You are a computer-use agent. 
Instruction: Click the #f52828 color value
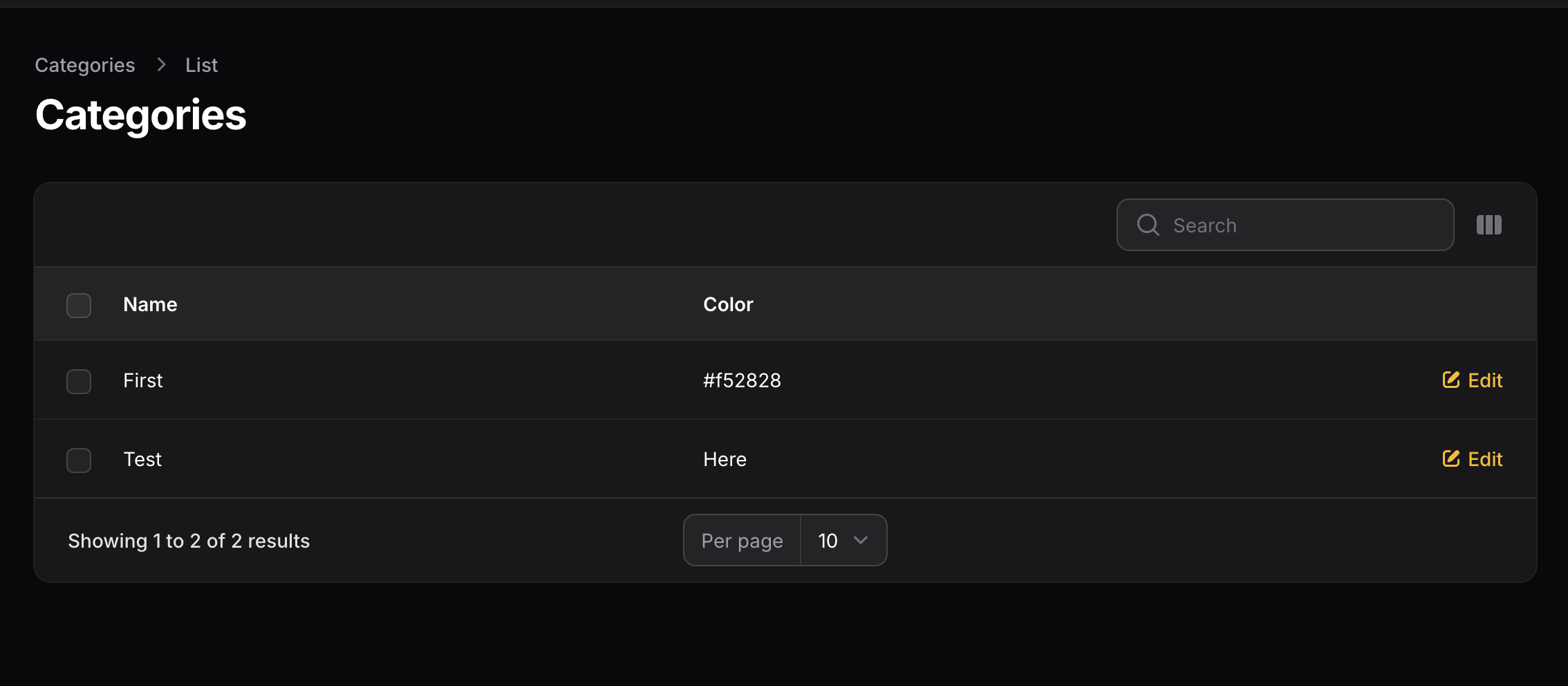click(742, 380)
